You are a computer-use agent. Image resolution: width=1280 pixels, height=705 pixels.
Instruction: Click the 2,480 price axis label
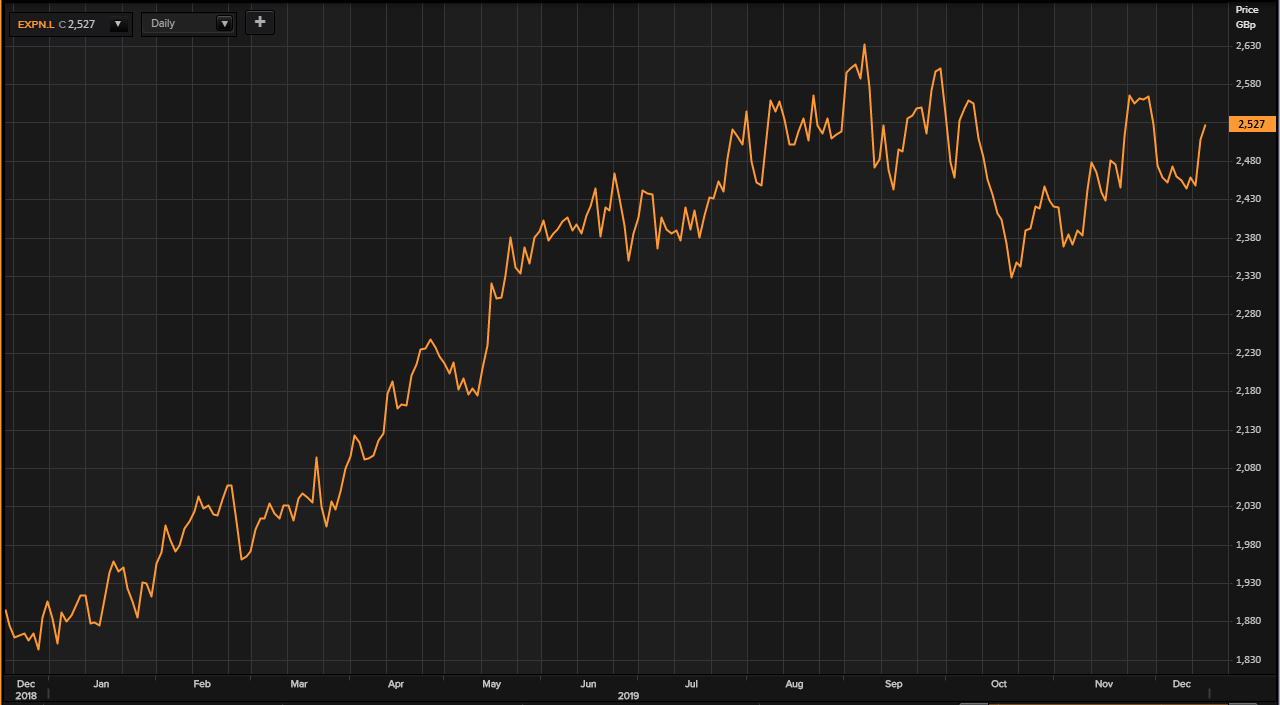click(x=1249, y=161)
